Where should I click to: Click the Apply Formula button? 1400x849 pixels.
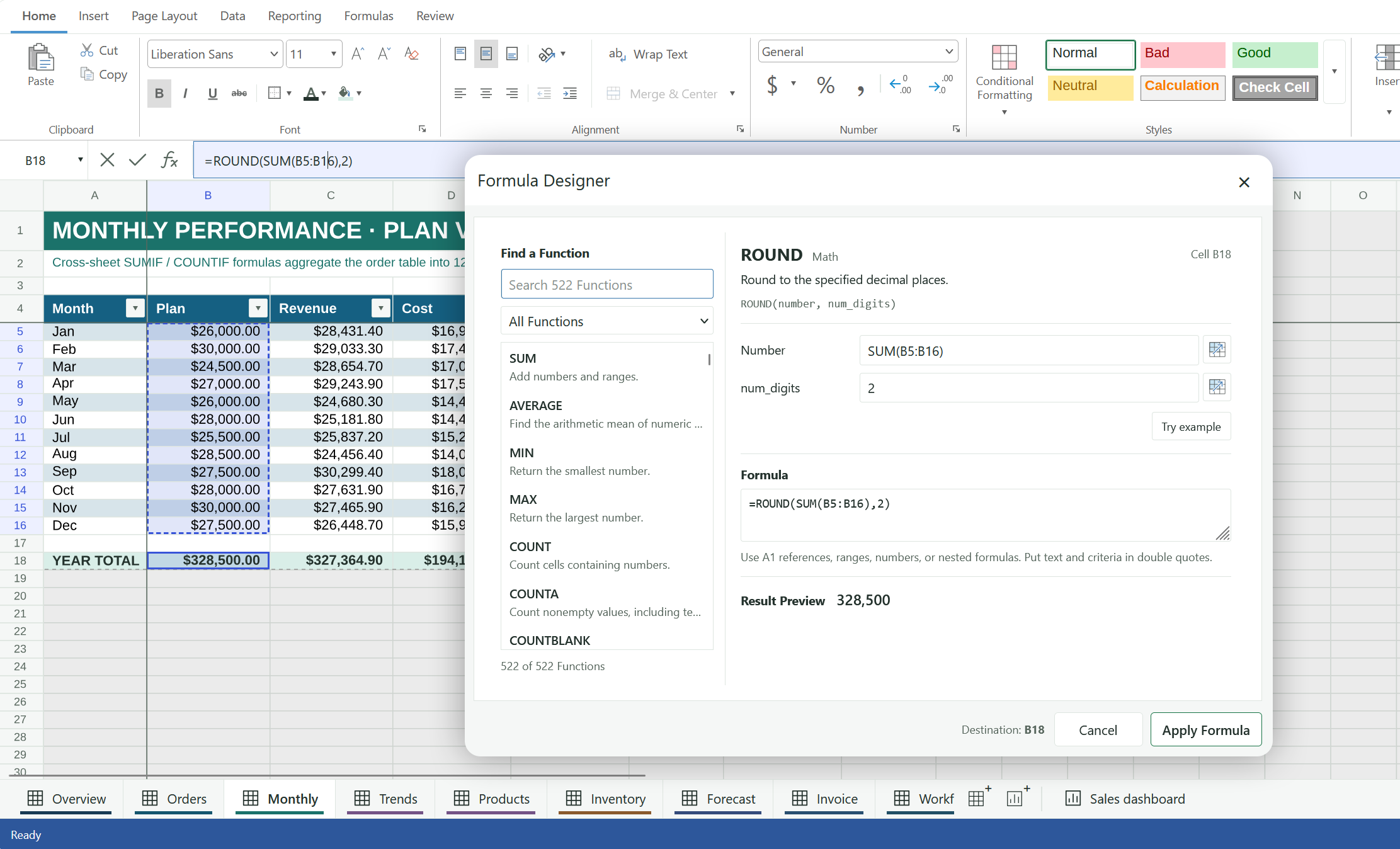1205,730
